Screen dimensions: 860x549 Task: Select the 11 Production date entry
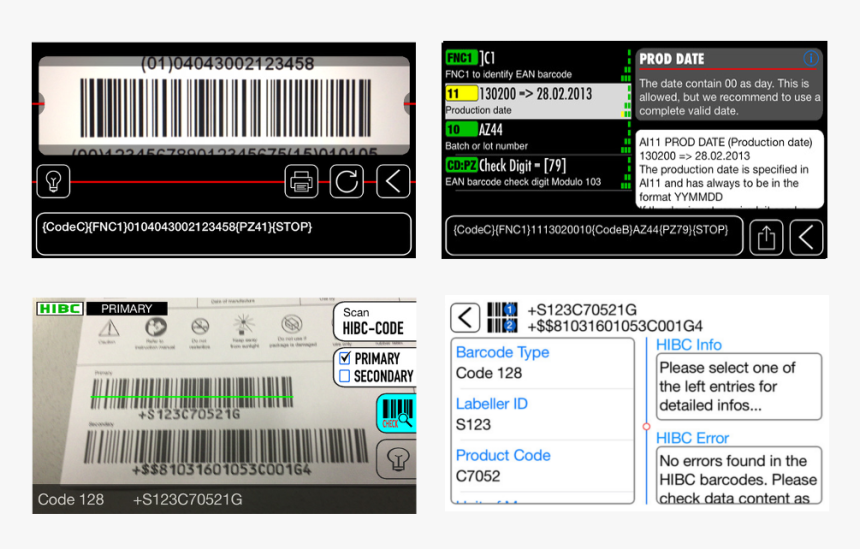[x=538, y=101]
